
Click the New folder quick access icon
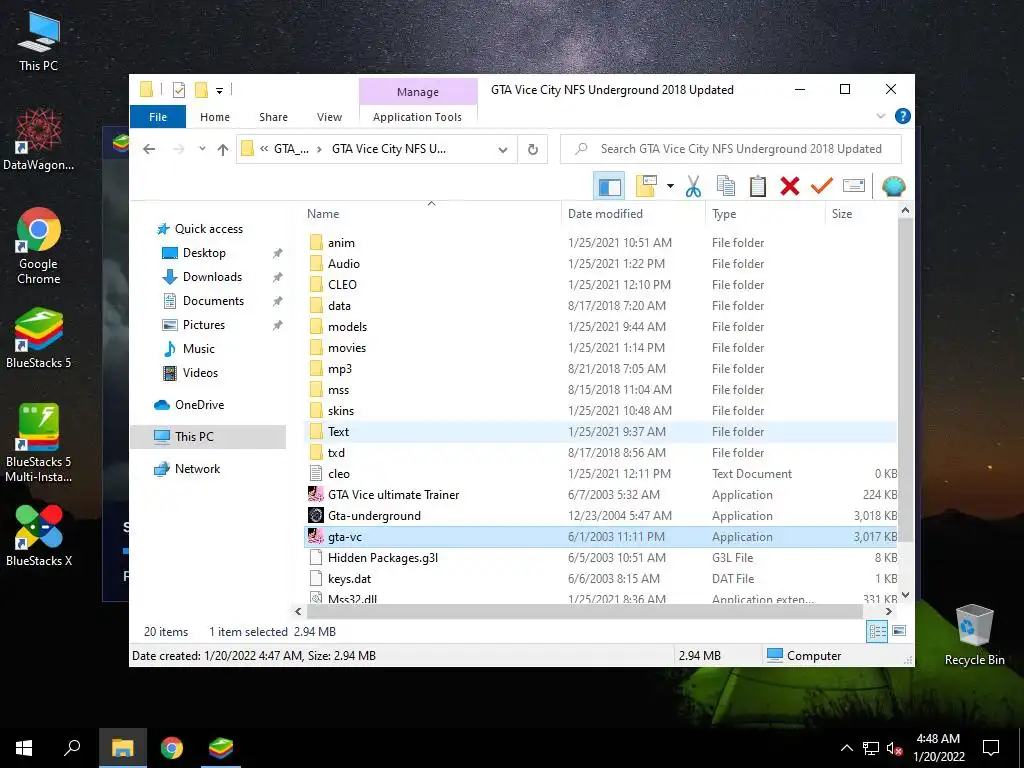pyautogui.click(x=201, y=90)
